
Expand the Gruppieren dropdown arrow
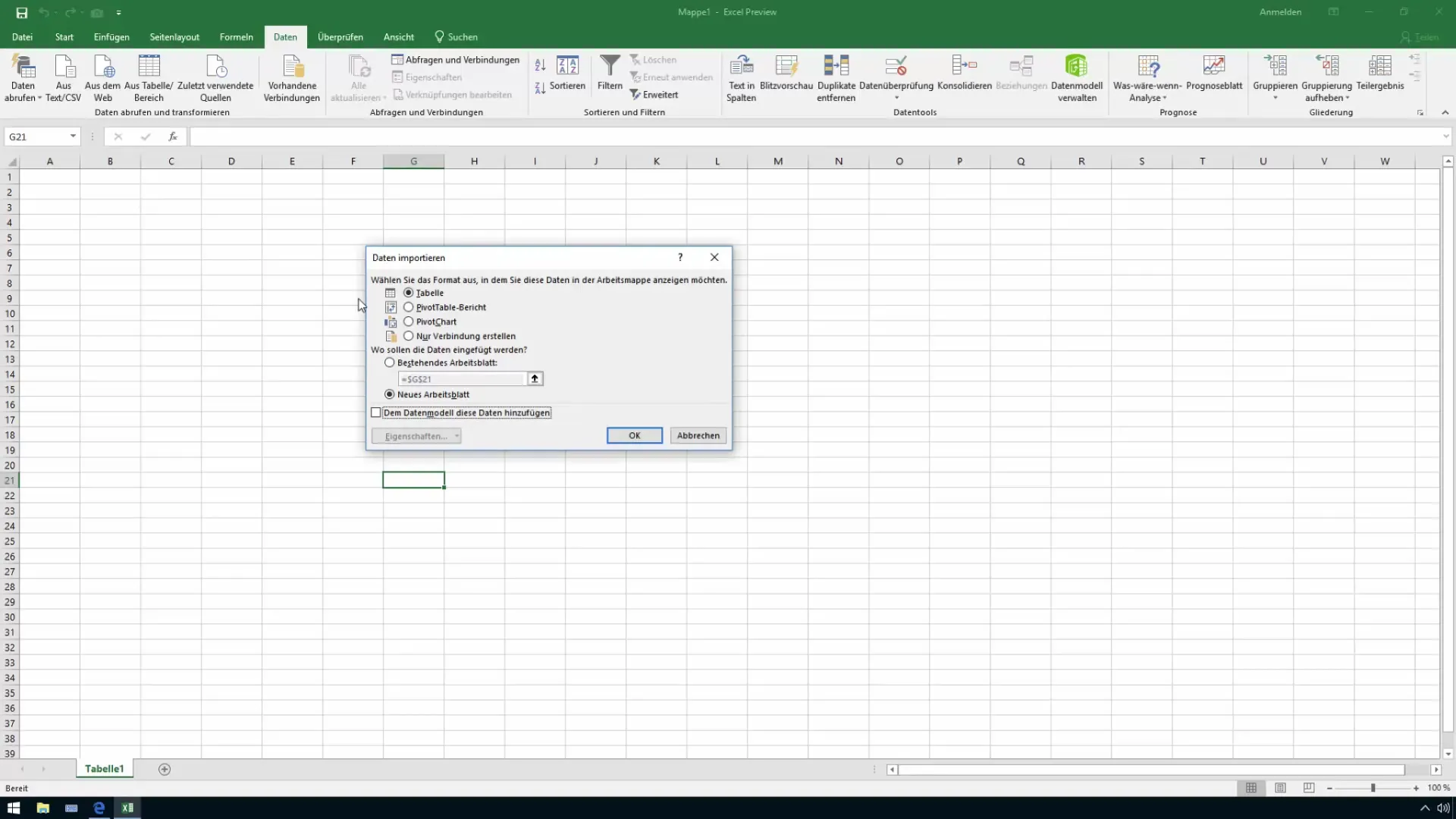coord(1275,98)
